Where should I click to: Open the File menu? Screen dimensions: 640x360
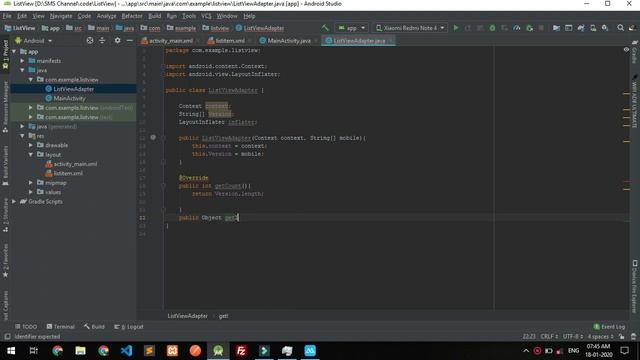[7, 16]
